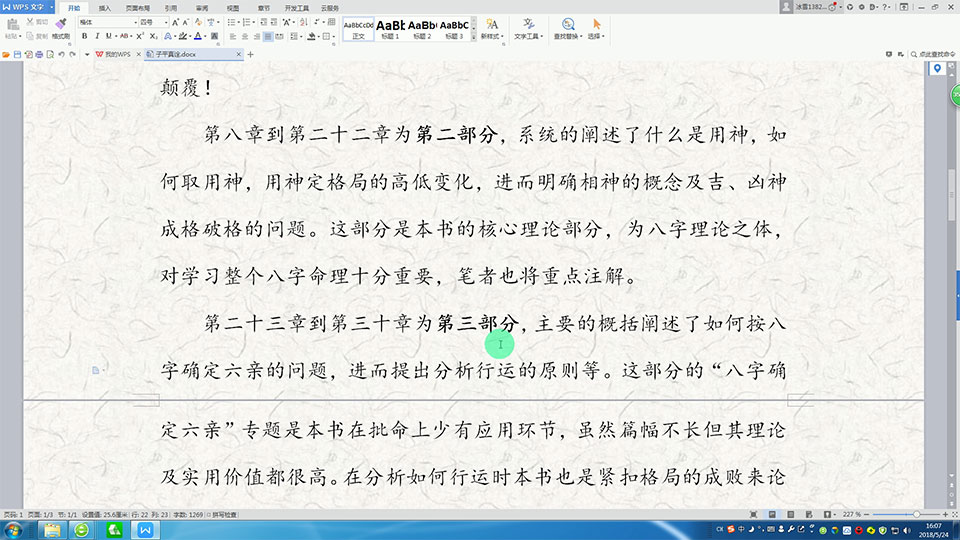The image size is (960, 540).
Task: Right-align text in the paragraph group
Action: (257, 36)
